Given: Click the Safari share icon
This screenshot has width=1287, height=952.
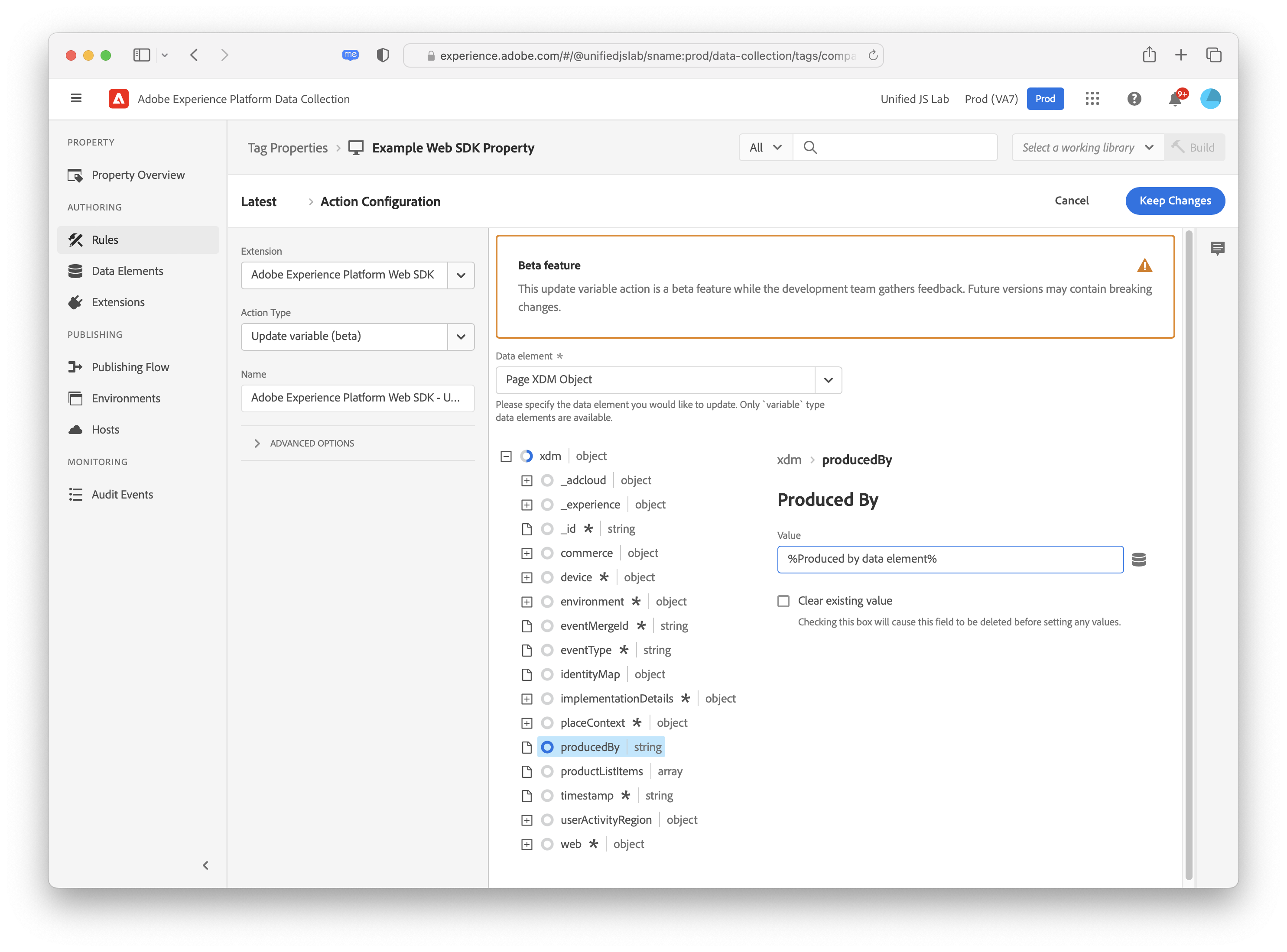Looking at the screenshot, I should tap(1149, 55).
